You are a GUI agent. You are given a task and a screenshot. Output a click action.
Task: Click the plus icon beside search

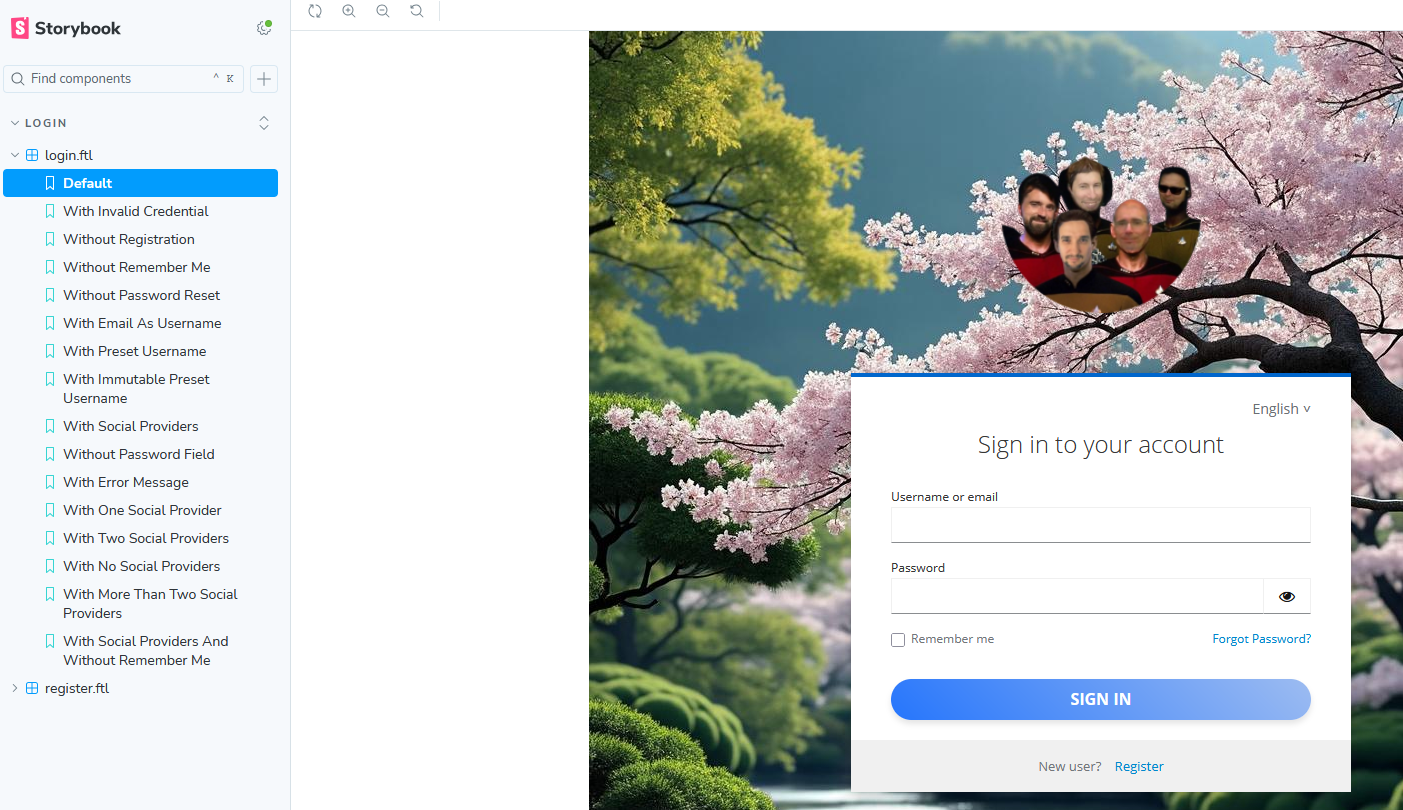coord(264,79)
